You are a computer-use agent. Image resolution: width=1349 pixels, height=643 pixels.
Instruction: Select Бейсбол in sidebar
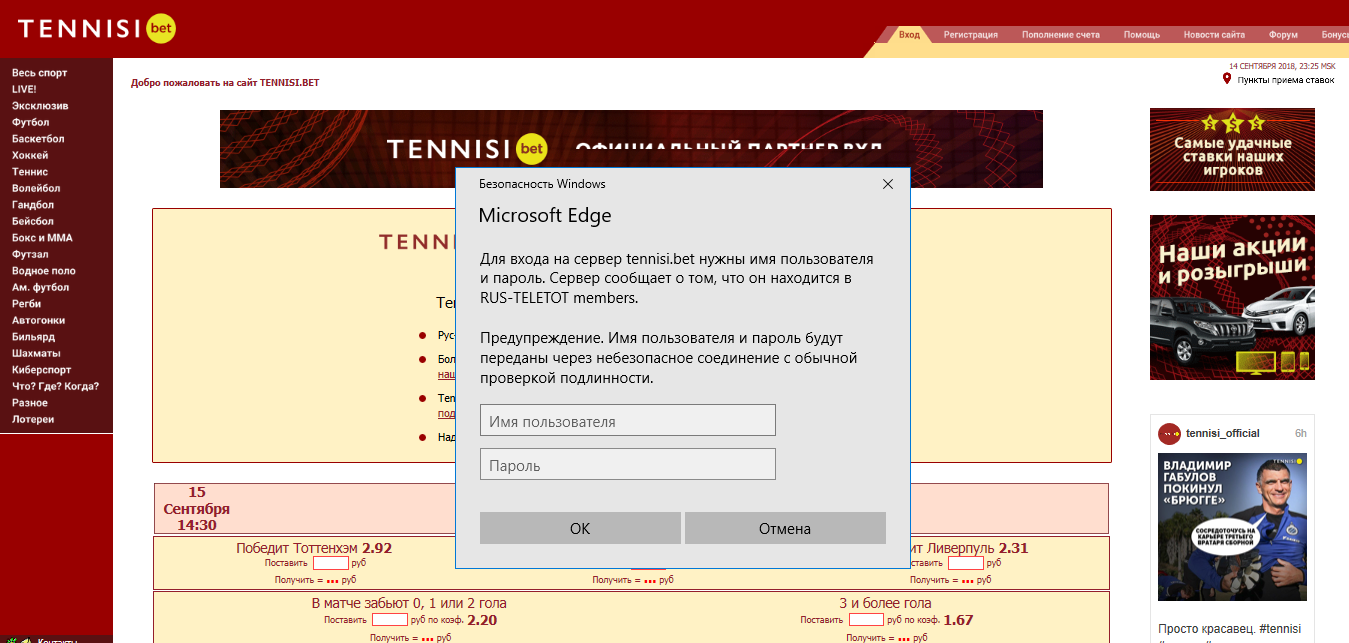pyautogui.click(x=33, y=221)
